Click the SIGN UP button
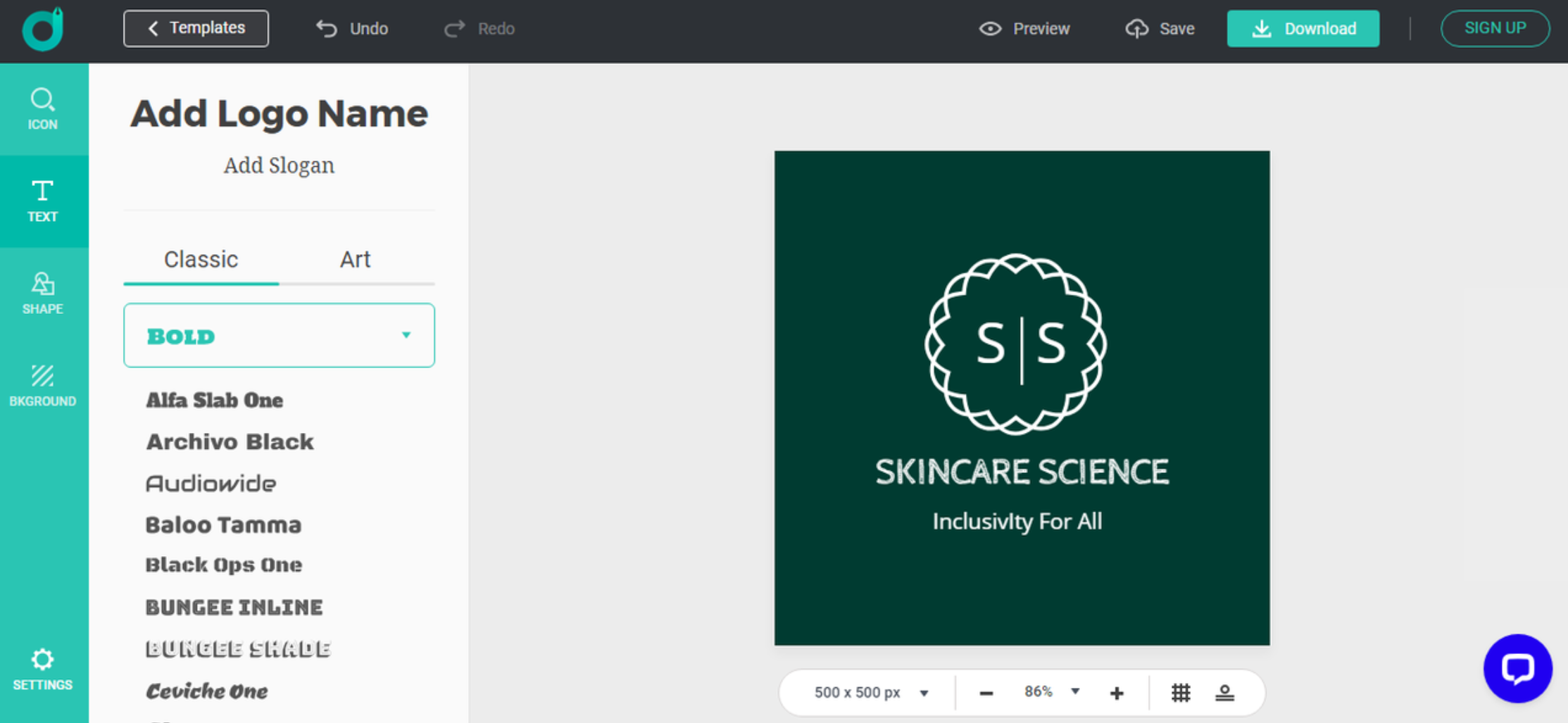 tap(1494, 28)
